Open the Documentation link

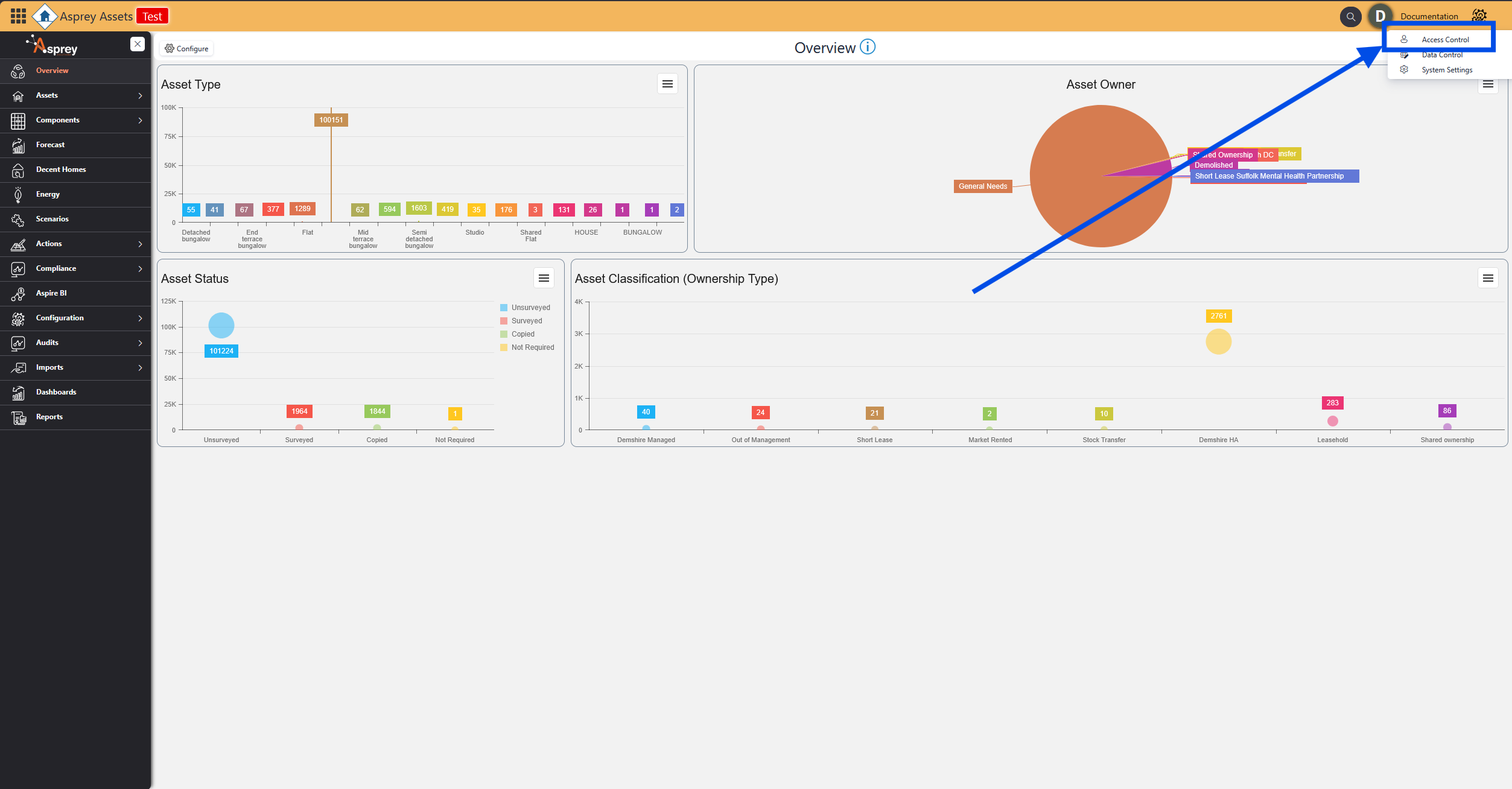1429,16
